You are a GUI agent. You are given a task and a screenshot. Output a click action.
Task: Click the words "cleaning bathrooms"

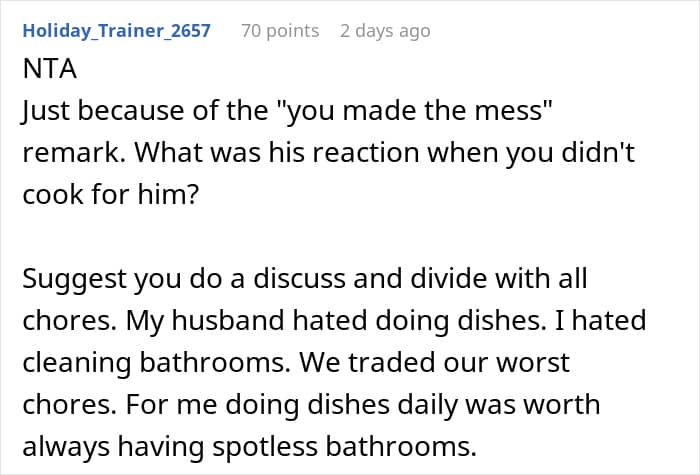154,362
